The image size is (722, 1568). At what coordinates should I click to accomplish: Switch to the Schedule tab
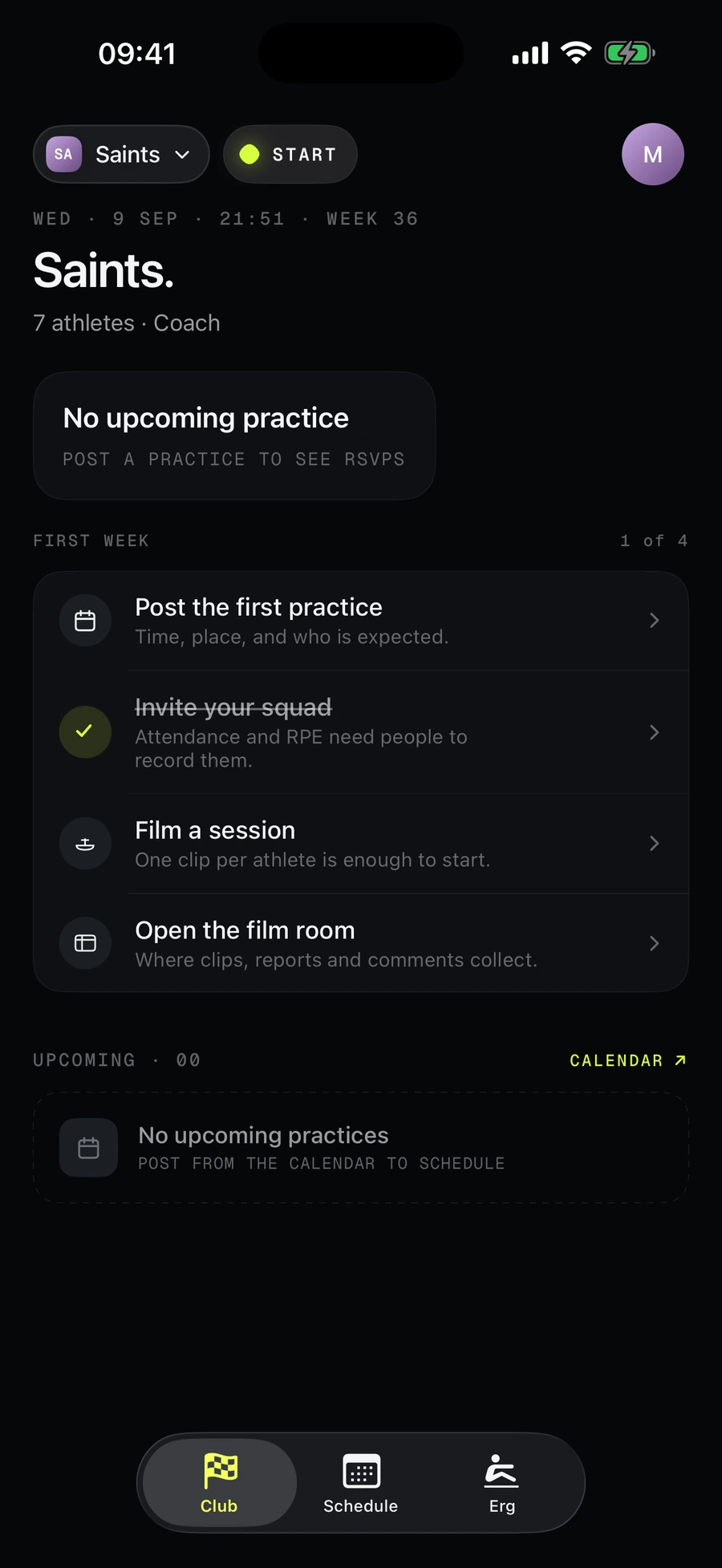coord(361,1483)
